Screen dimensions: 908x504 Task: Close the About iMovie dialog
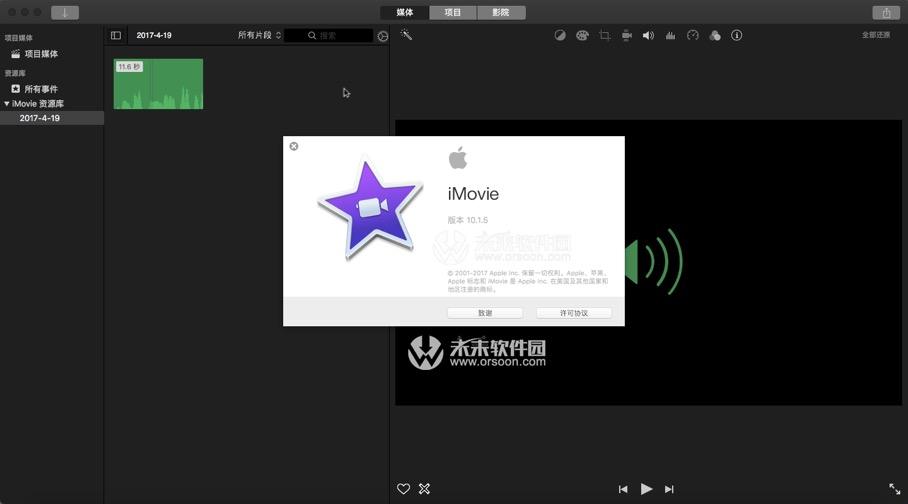click(x=294, y=146)
